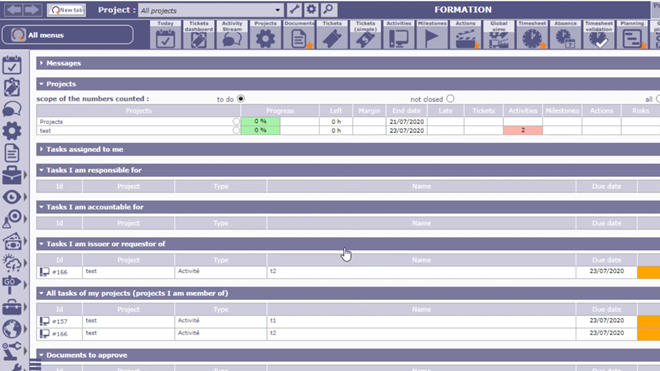Image resolution: width=660 pixels, height=371 pixels.
Task: Click the 'test' project name in Projects table
Action: [45, 131]
